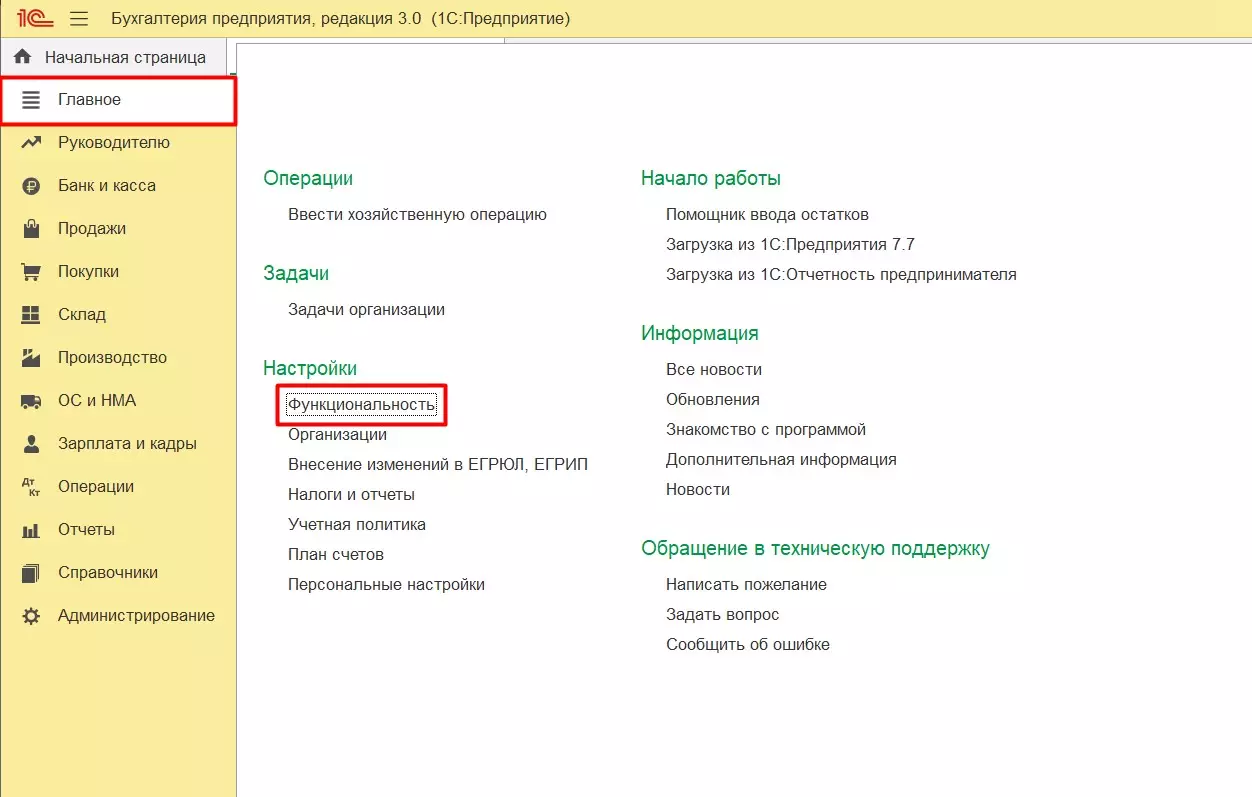Open Ввести хозяйственную операцию
1252x797 pixels.
tap(417, 215)
